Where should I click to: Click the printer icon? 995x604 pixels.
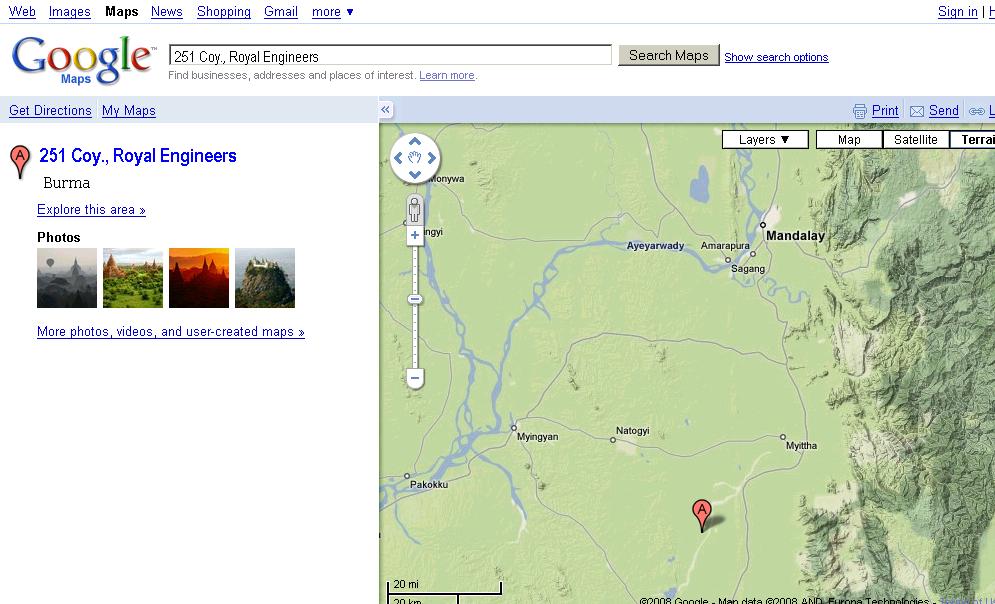pos(860,111)
